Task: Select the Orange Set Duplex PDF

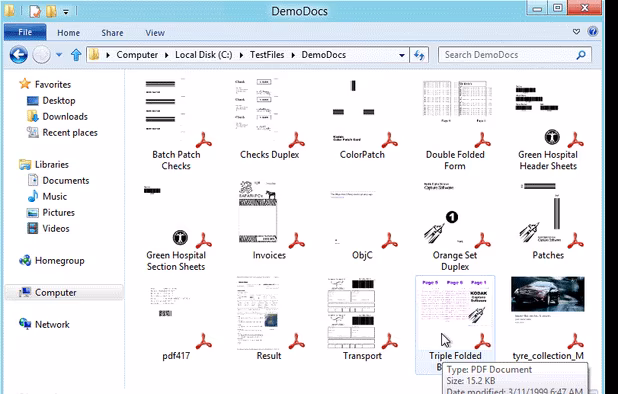Action: [455, 225]
